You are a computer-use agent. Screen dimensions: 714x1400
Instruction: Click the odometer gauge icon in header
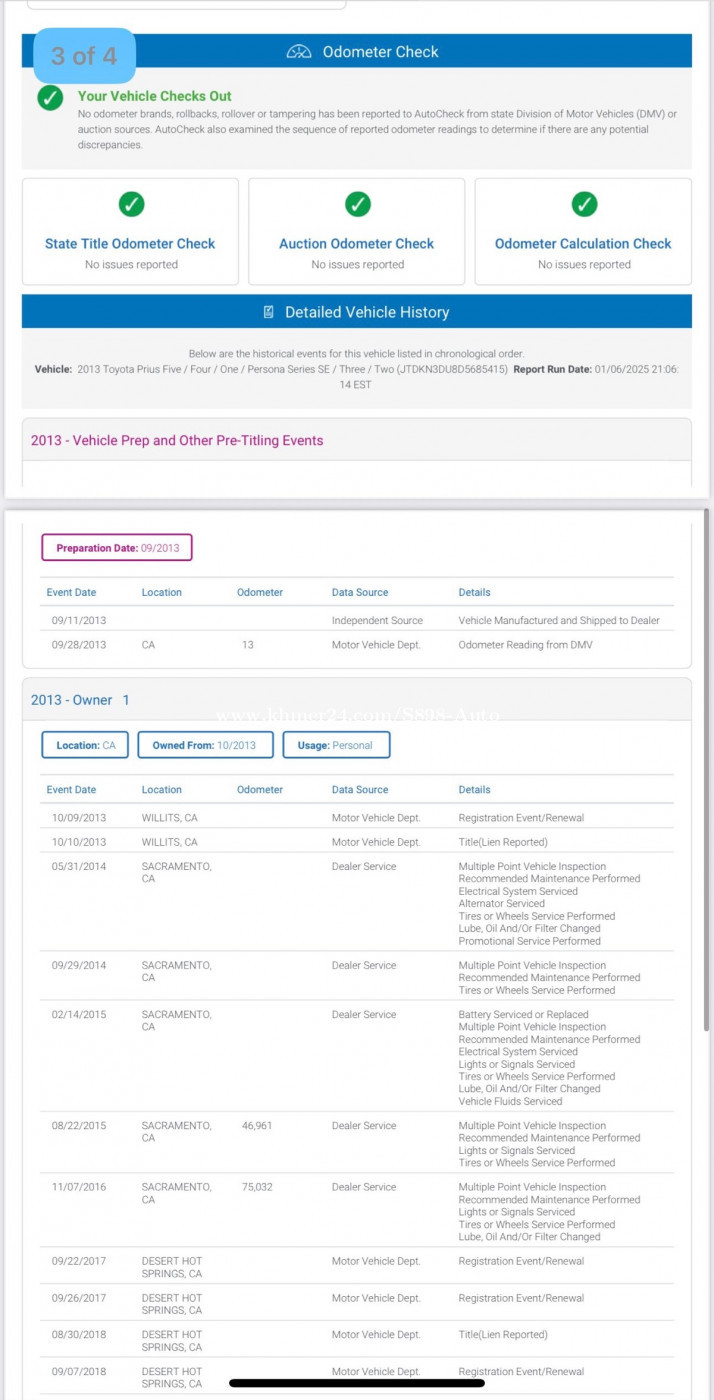(x=299, y=52)
